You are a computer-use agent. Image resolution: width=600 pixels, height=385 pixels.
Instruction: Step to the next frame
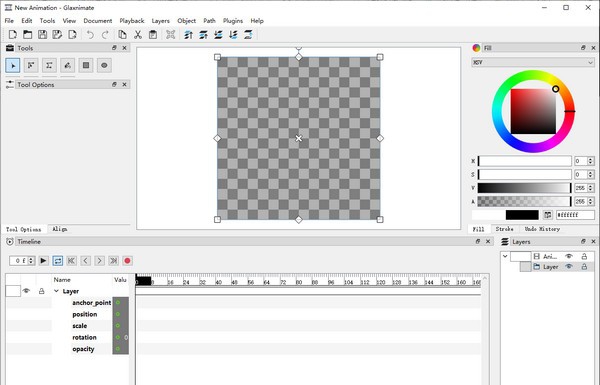coord(99,261)
